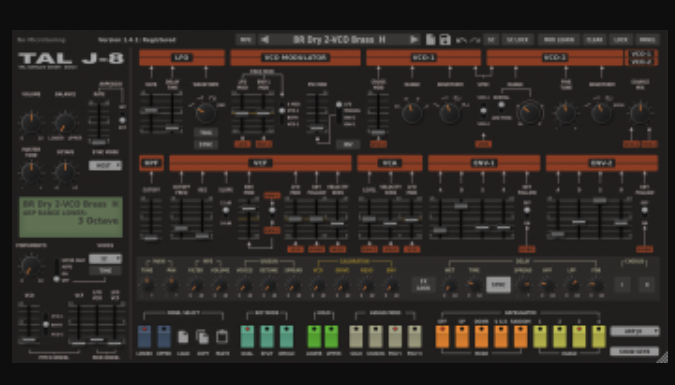Screen dimensions: 675x385
Task: Toggle the VCO sync switch
Action: [x=483, y=111]
